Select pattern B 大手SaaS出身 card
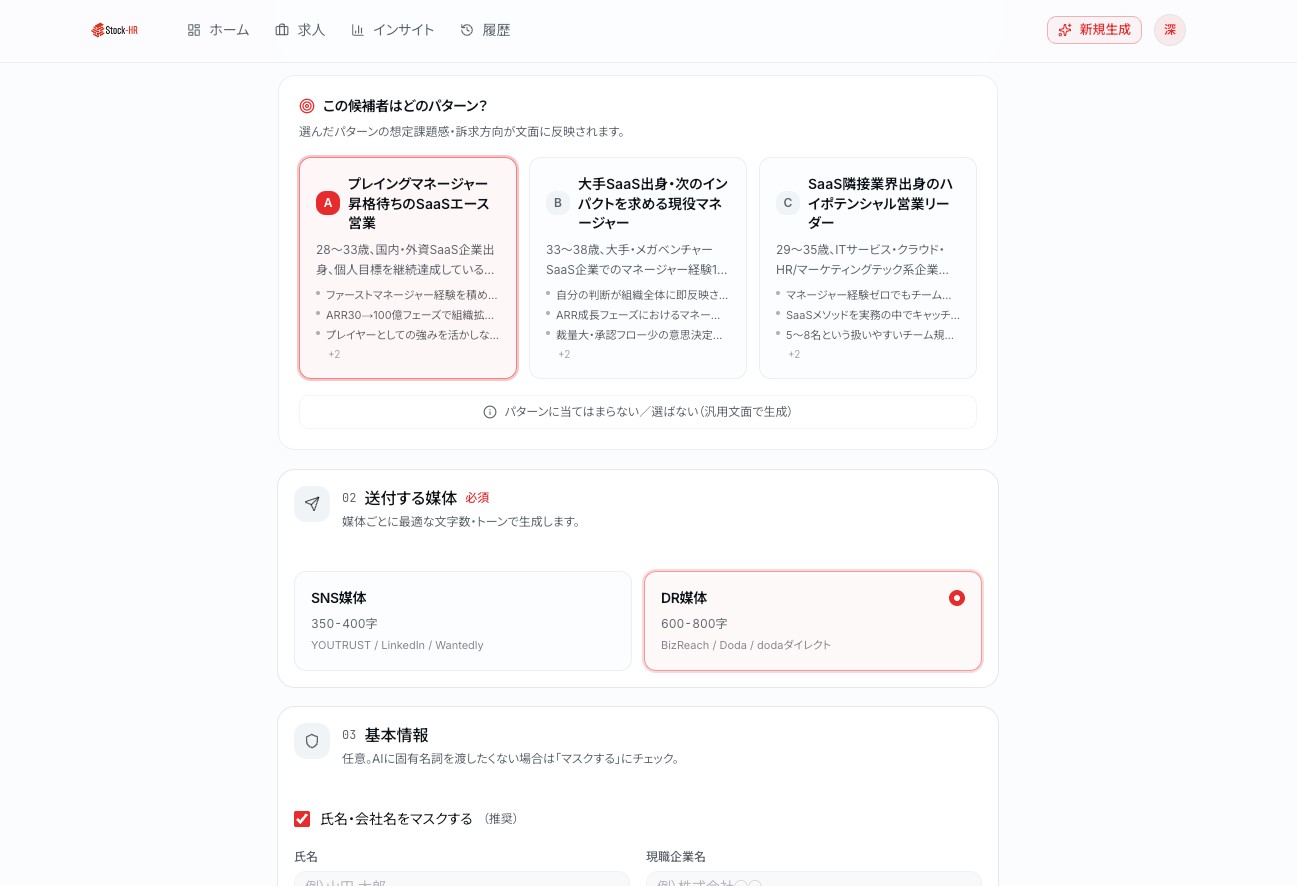Screen dimensions: 1297x886 [x=638, y=268]
